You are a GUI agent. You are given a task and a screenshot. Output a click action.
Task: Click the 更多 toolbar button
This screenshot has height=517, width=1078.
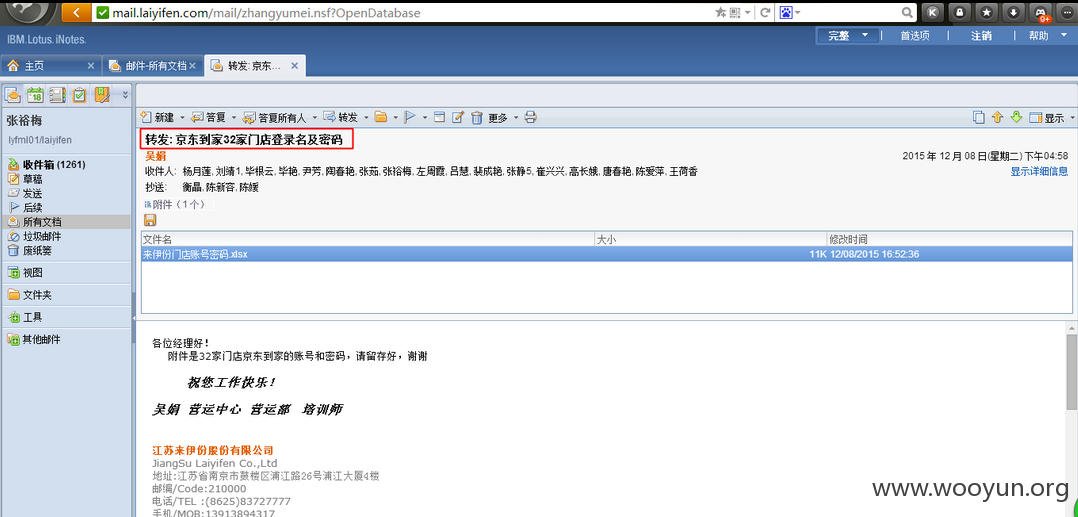[x=498, y=118]
